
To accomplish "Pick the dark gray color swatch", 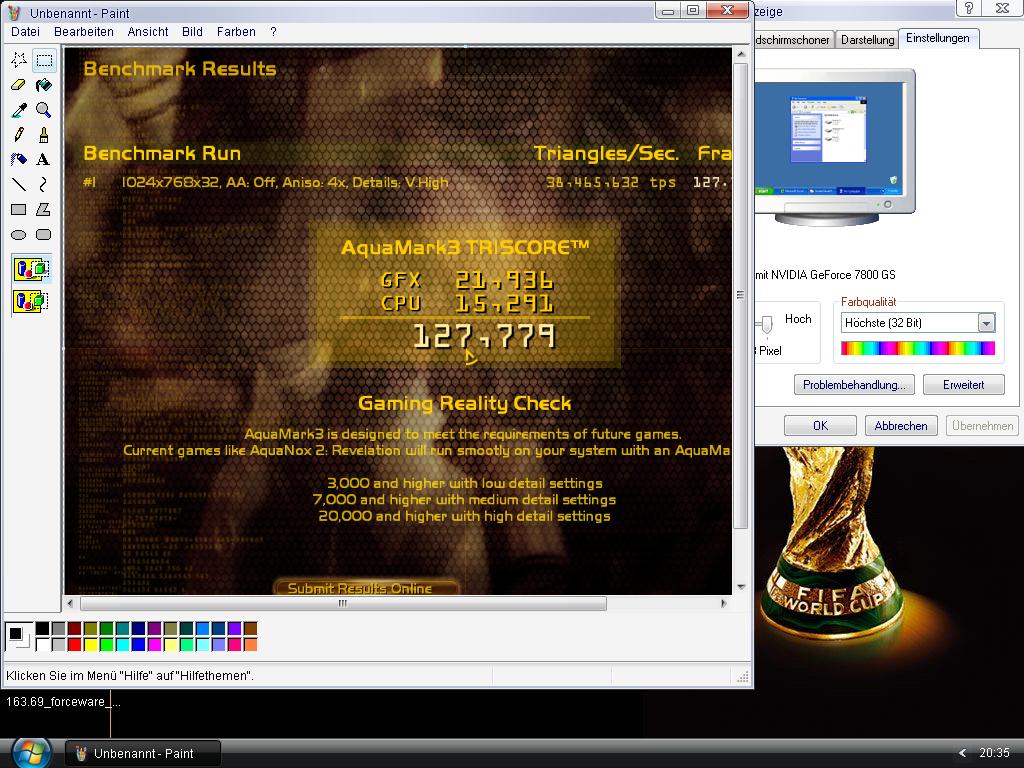I will (x=58, y=629).
